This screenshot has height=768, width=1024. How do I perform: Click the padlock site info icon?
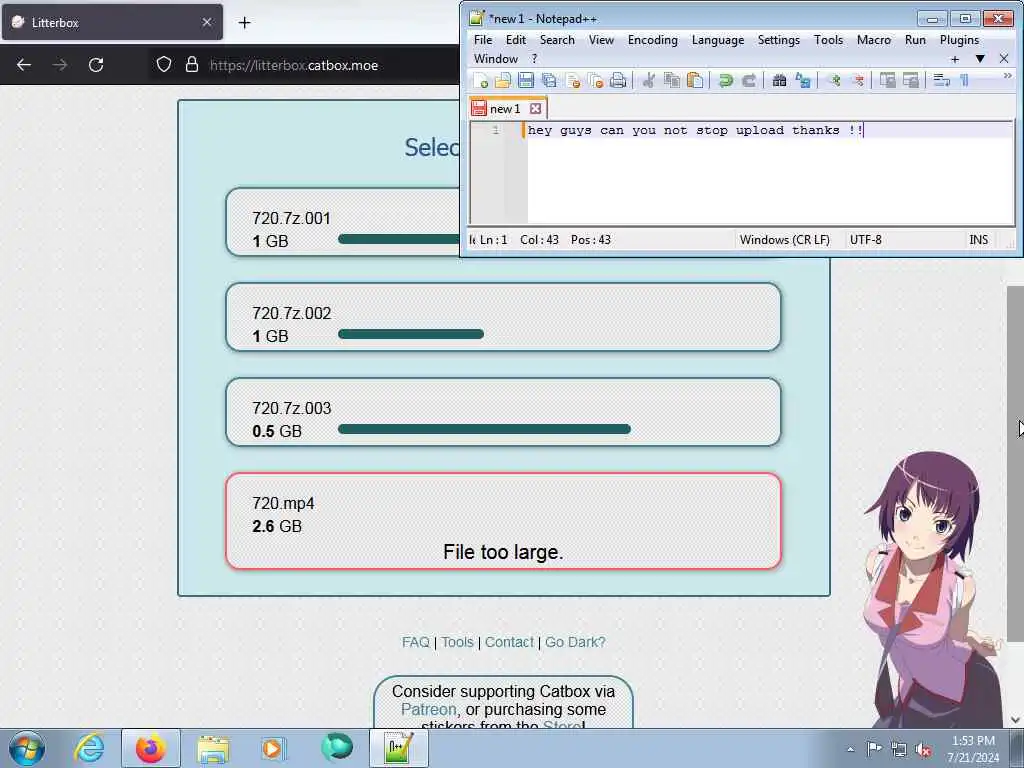coord(191,65)
